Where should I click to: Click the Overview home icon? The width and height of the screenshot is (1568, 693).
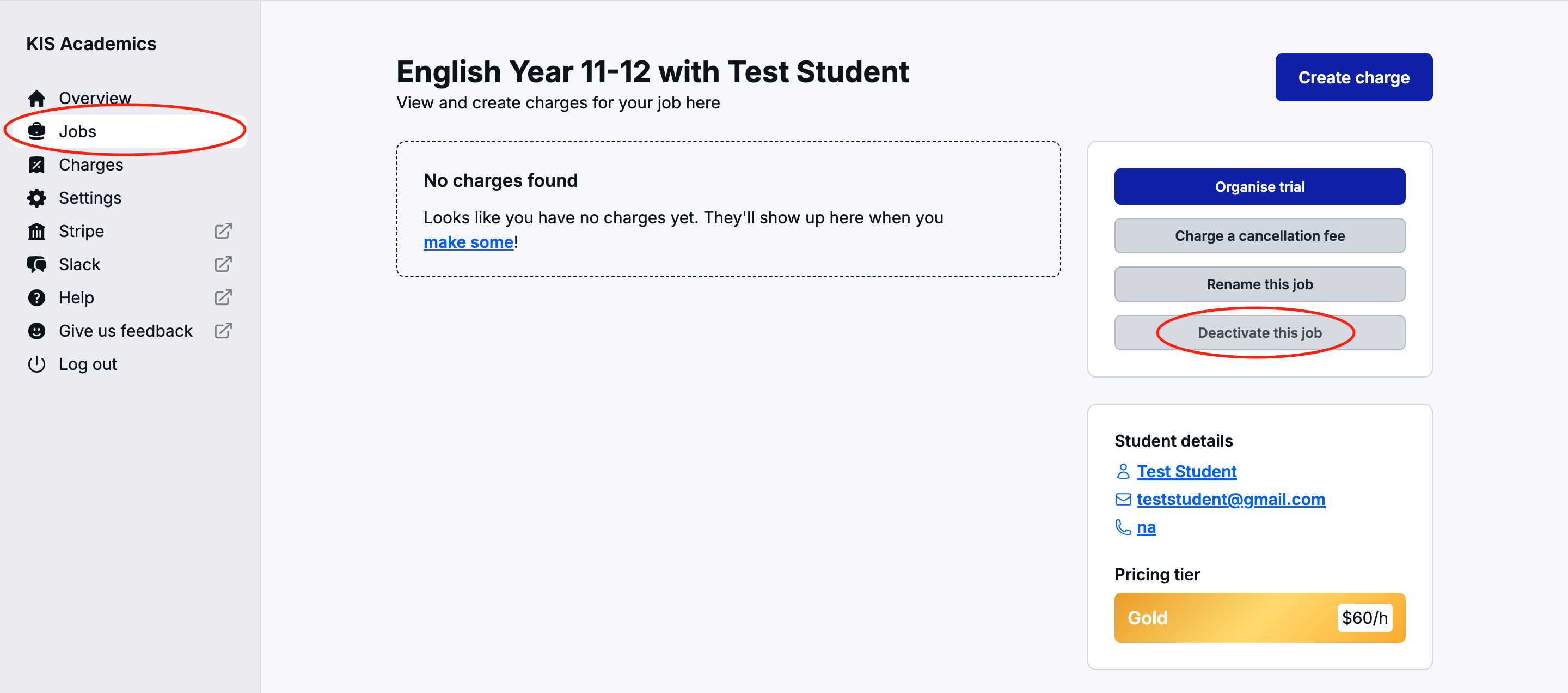tap(36, 98)
